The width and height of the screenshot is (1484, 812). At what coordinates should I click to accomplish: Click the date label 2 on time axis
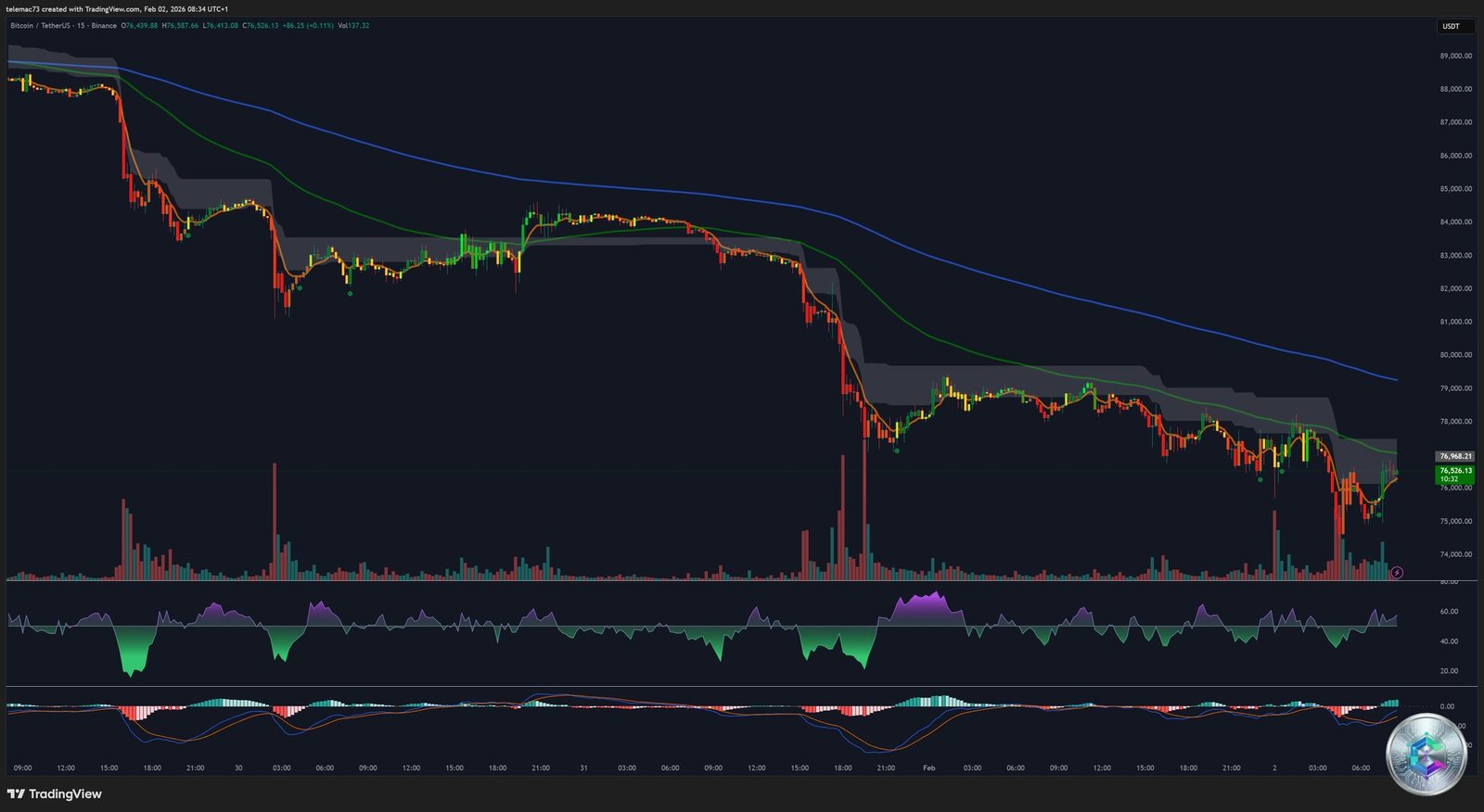point(1274,768)
